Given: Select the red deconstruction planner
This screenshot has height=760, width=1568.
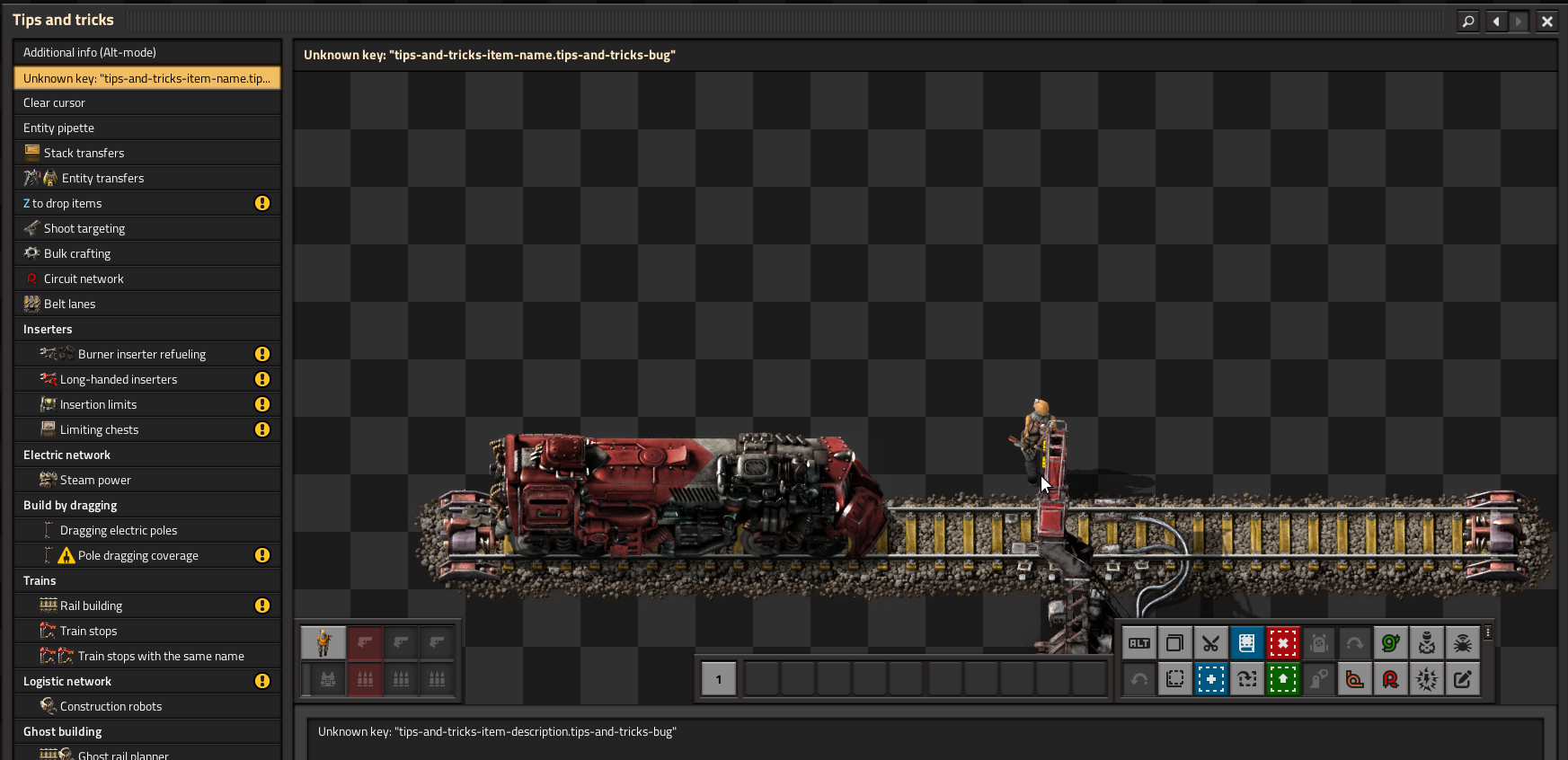Looking at the screenshot, I should click(x=1282, y=643).
